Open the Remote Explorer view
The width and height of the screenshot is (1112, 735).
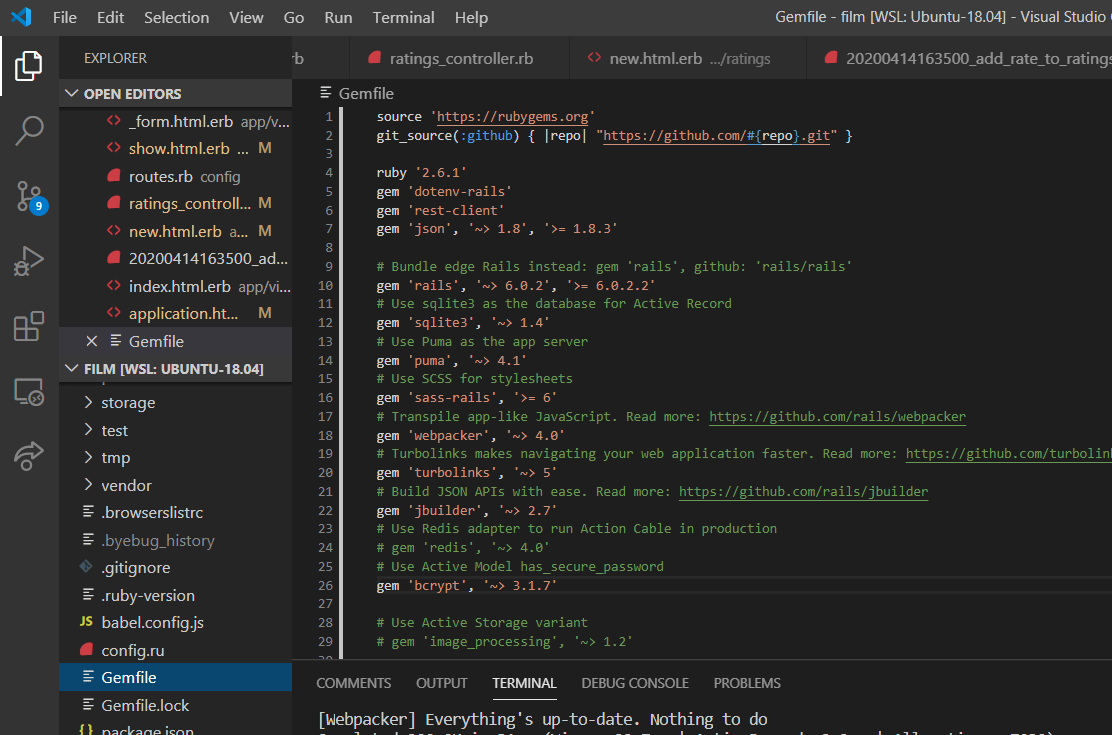29,392
